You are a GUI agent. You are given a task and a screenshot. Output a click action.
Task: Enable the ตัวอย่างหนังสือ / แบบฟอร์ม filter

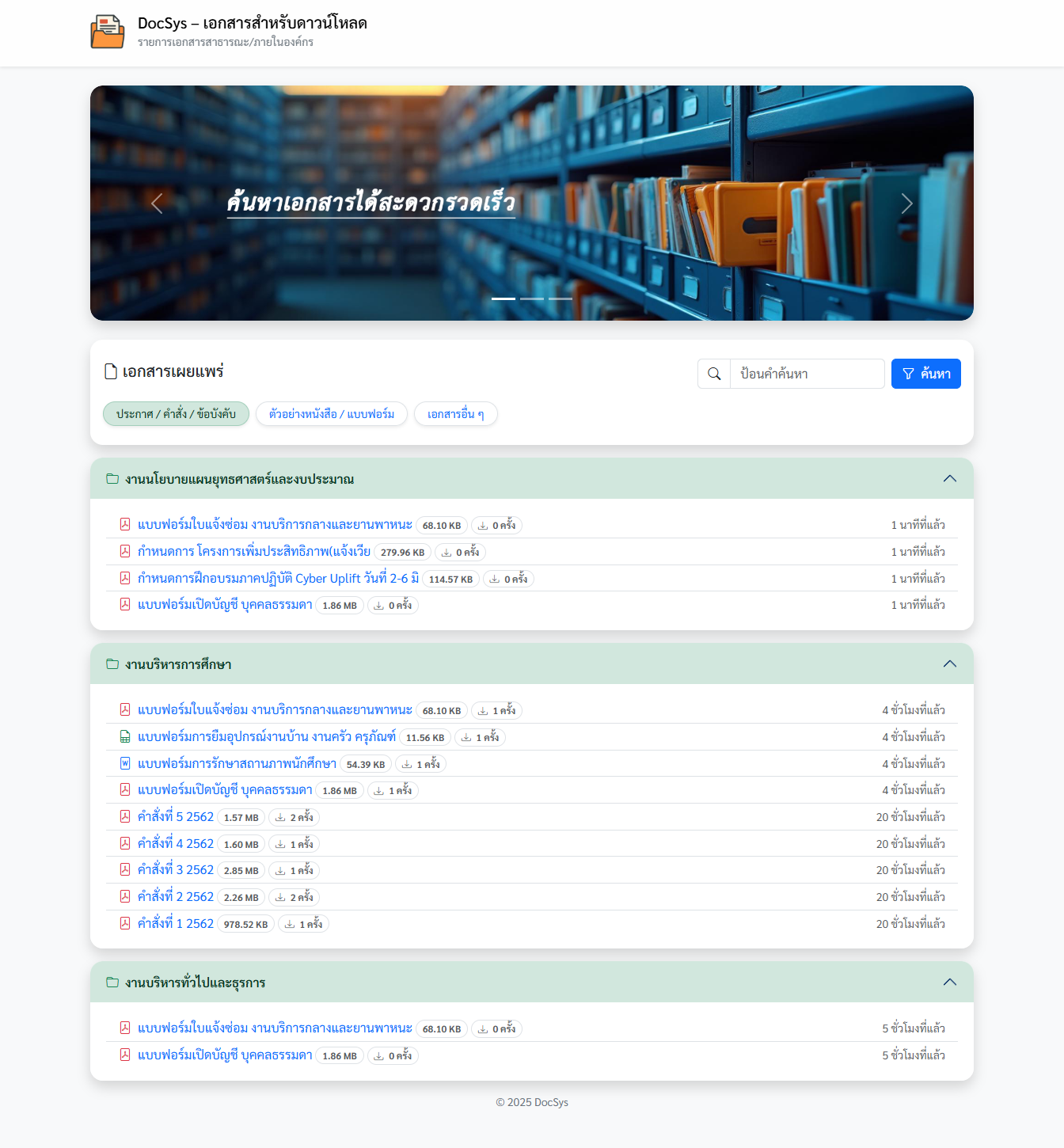331,413
